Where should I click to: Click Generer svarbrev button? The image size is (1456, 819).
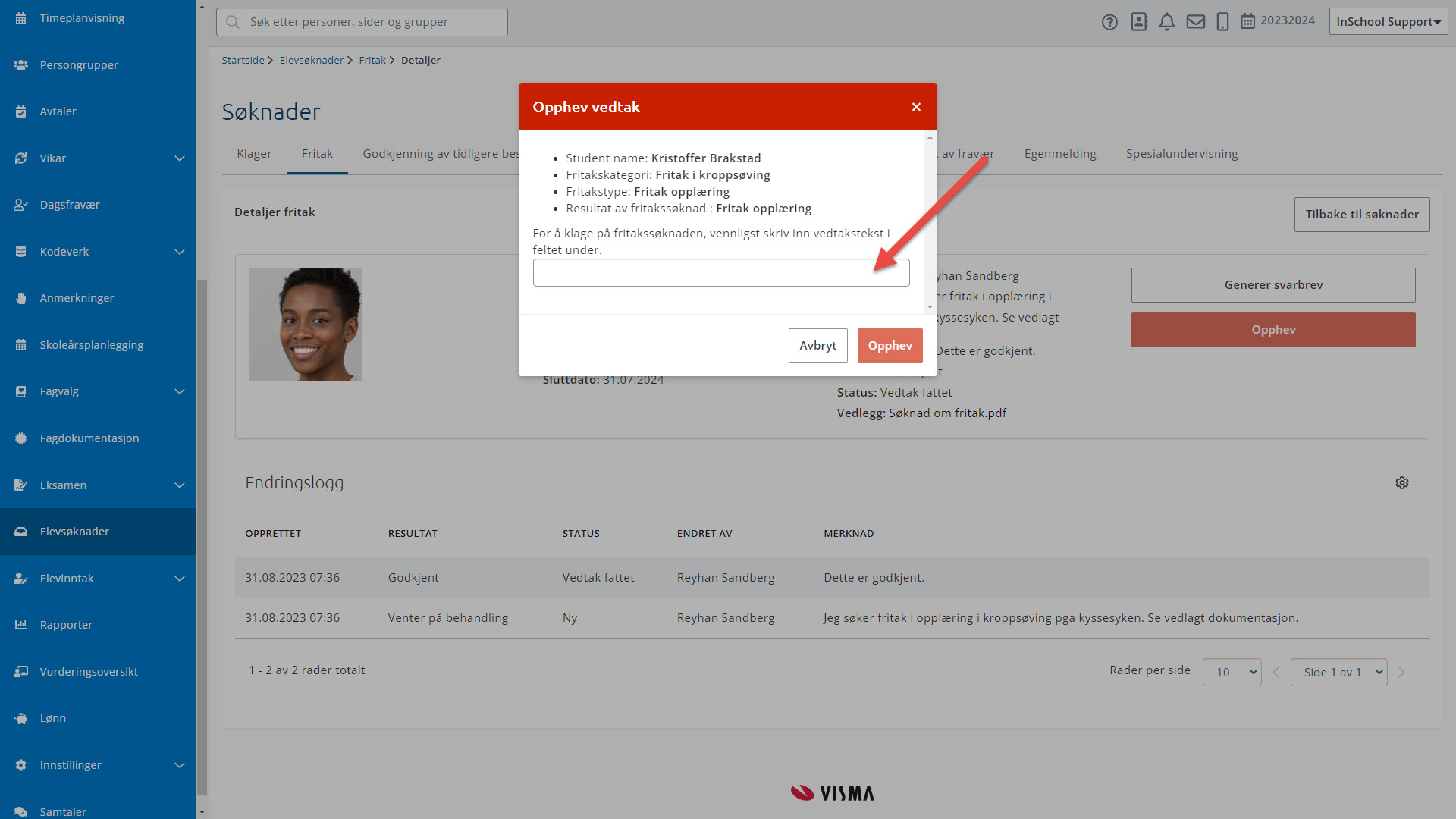(x=1273, y=285)
